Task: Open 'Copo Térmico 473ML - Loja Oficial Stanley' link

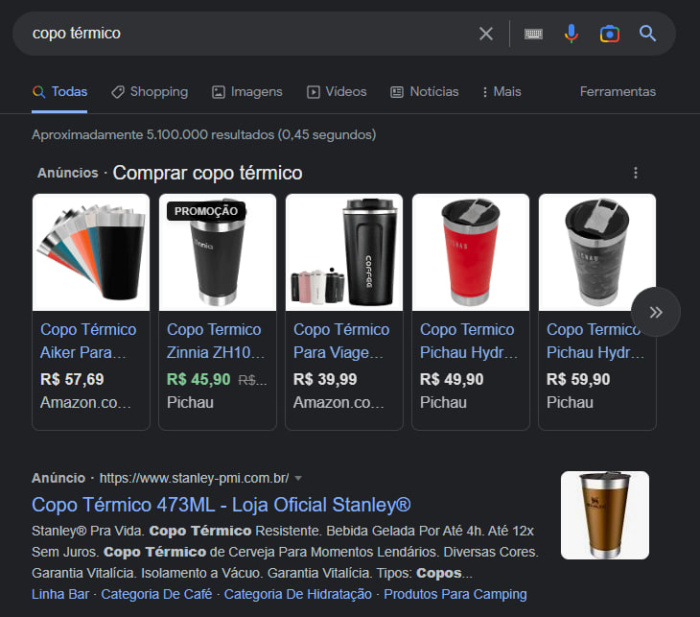Action: 221,505
